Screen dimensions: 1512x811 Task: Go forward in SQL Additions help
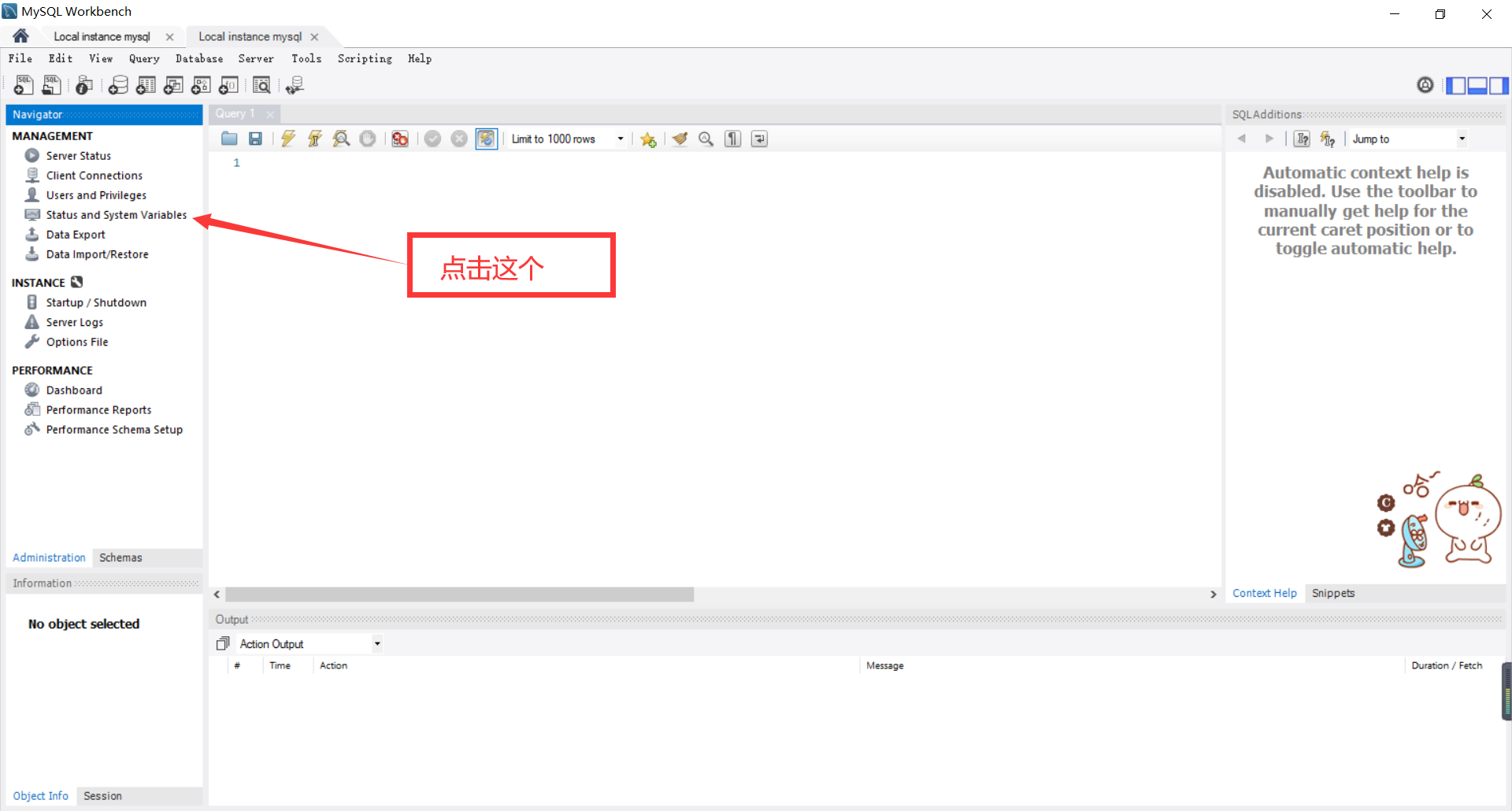point(1269,139)
